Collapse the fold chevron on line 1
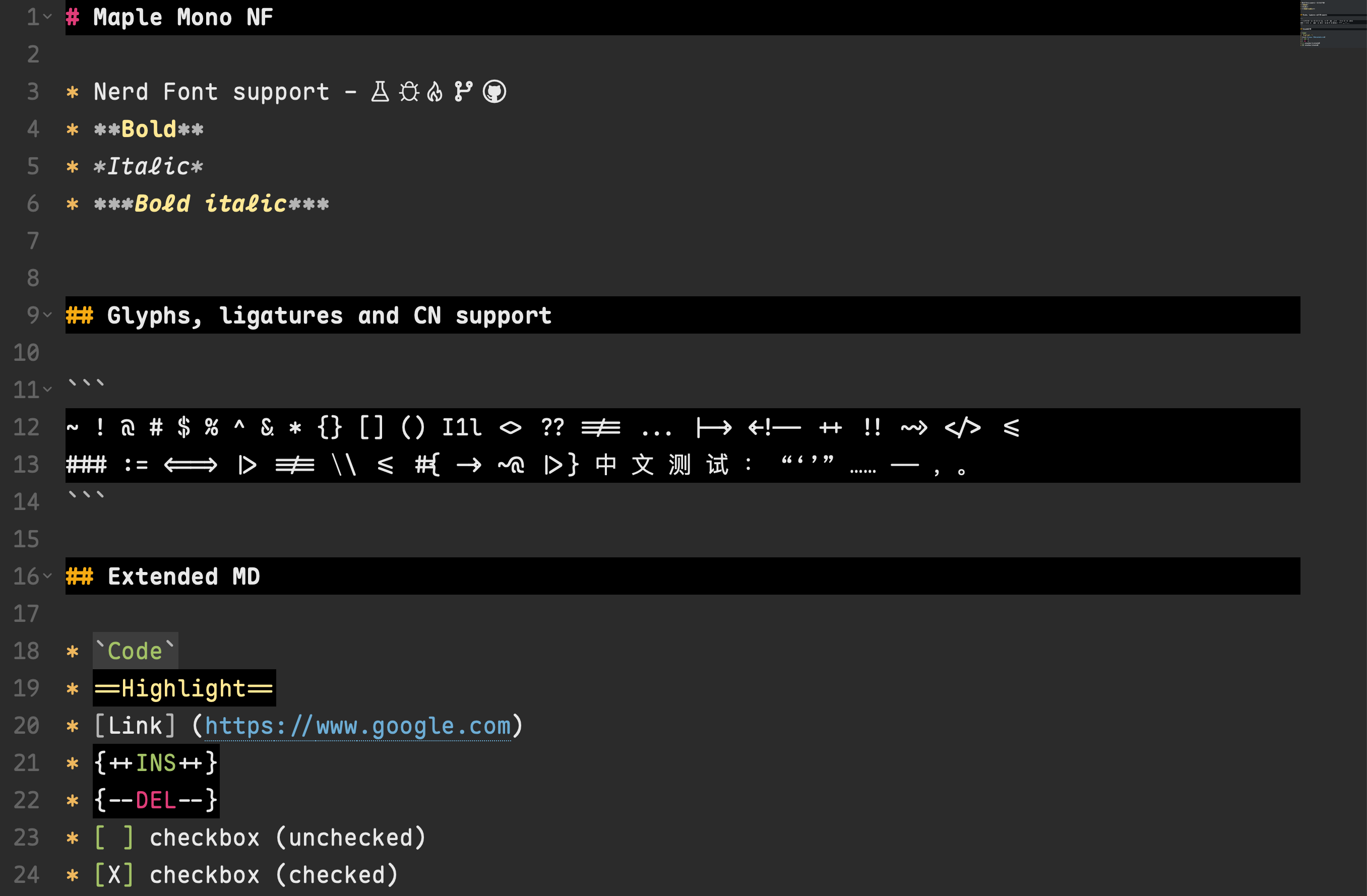 tap(48, 16)
